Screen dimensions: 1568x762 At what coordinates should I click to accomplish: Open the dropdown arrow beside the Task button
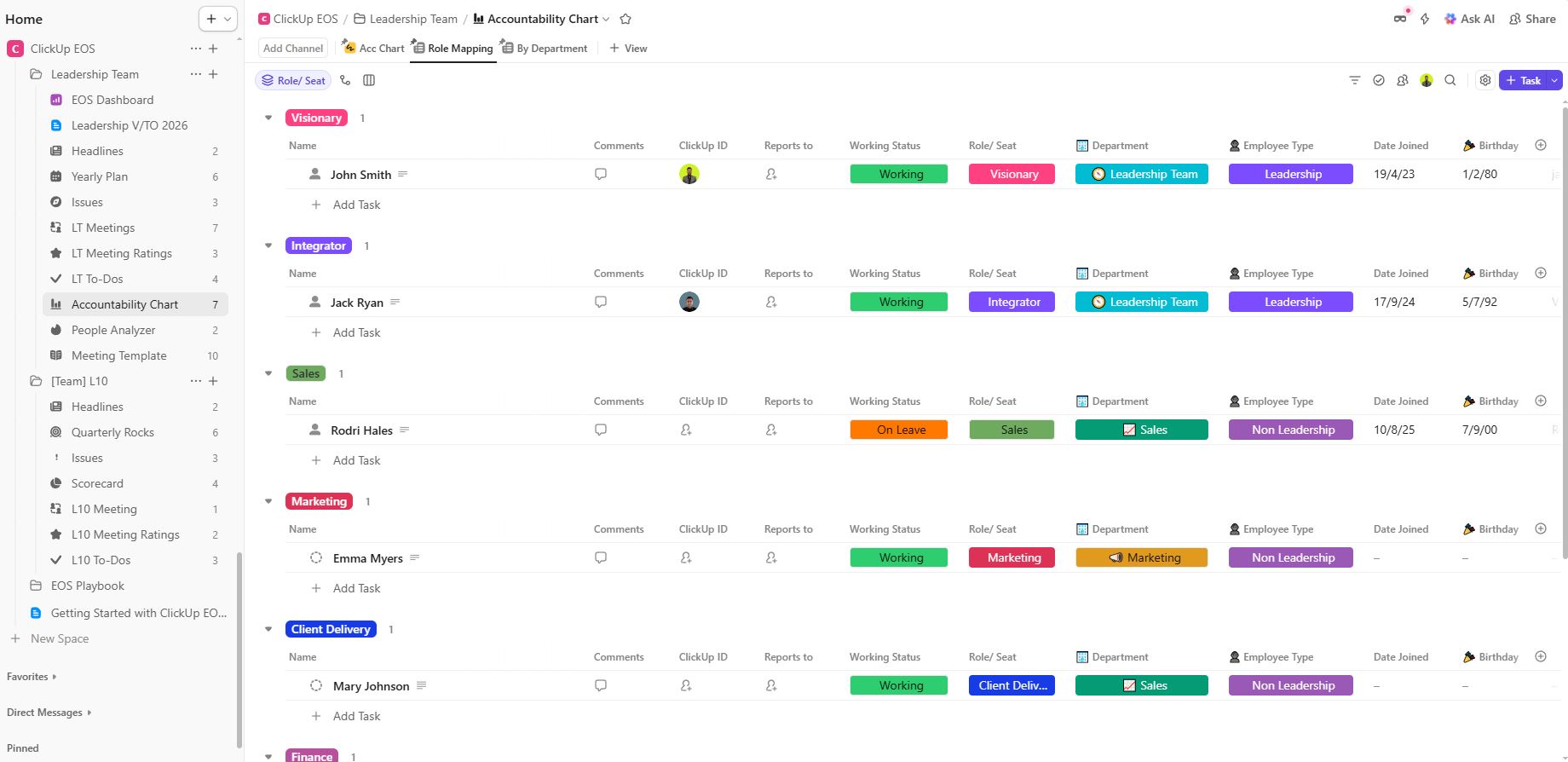click(x=1554, y=80)
